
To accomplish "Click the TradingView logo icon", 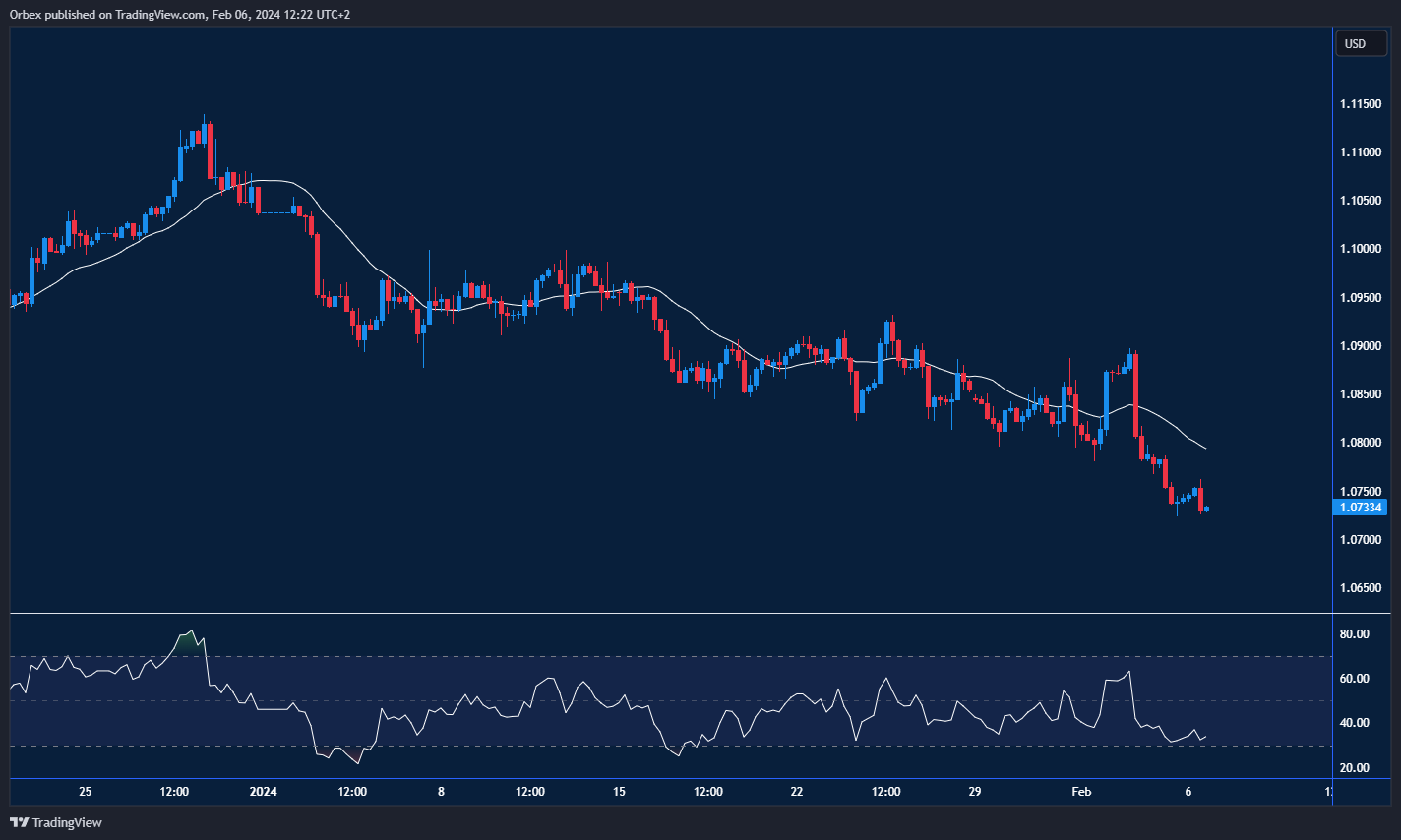I will (x=19, y=822).
